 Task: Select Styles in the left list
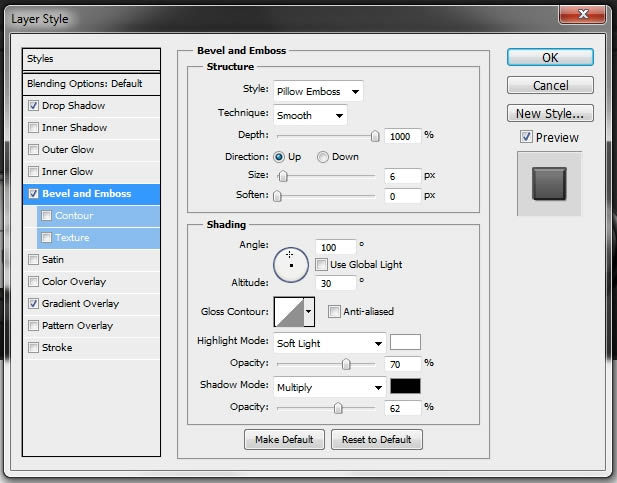point(91,59)
